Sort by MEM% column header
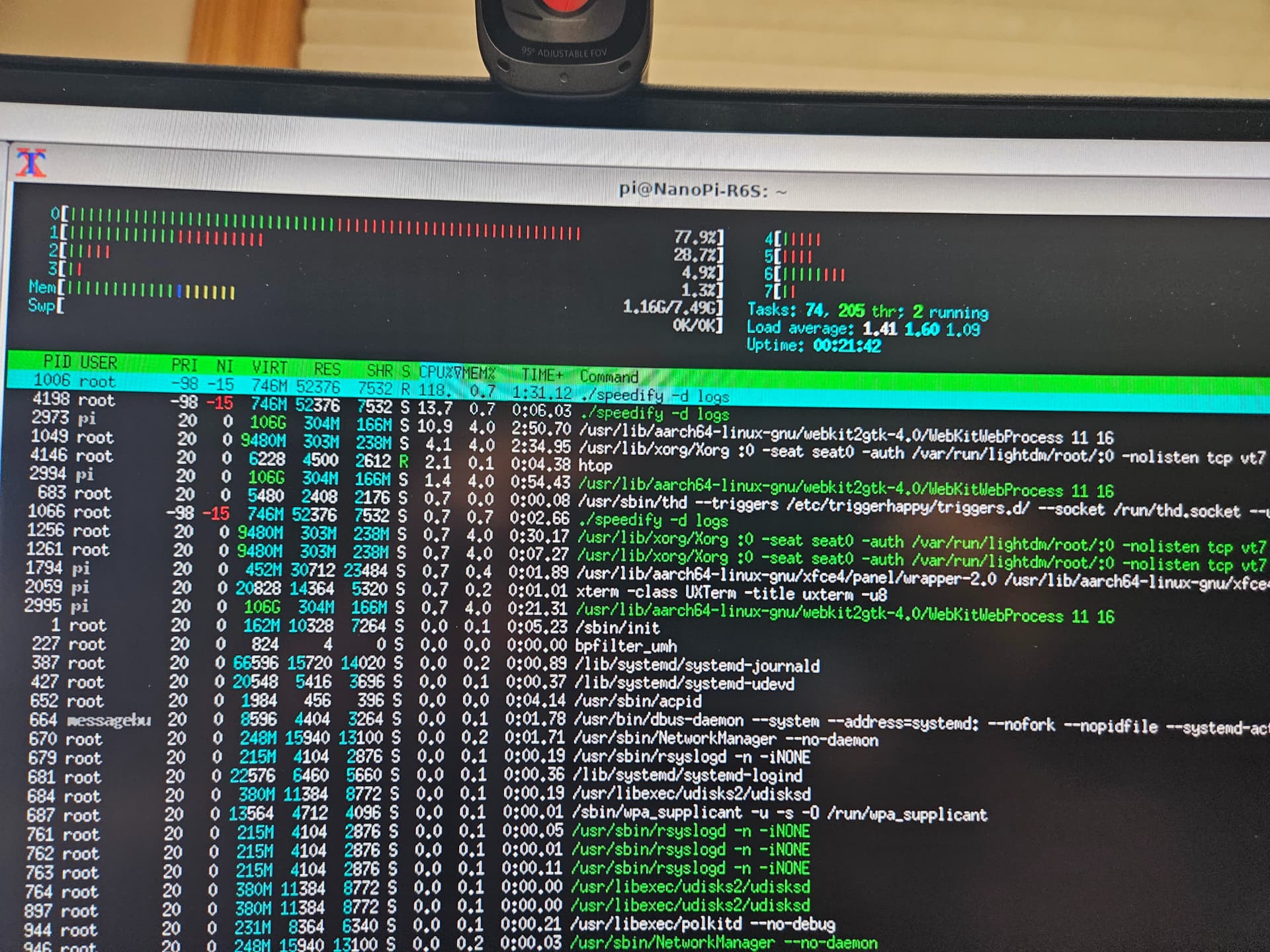 [x=479, y=372]
